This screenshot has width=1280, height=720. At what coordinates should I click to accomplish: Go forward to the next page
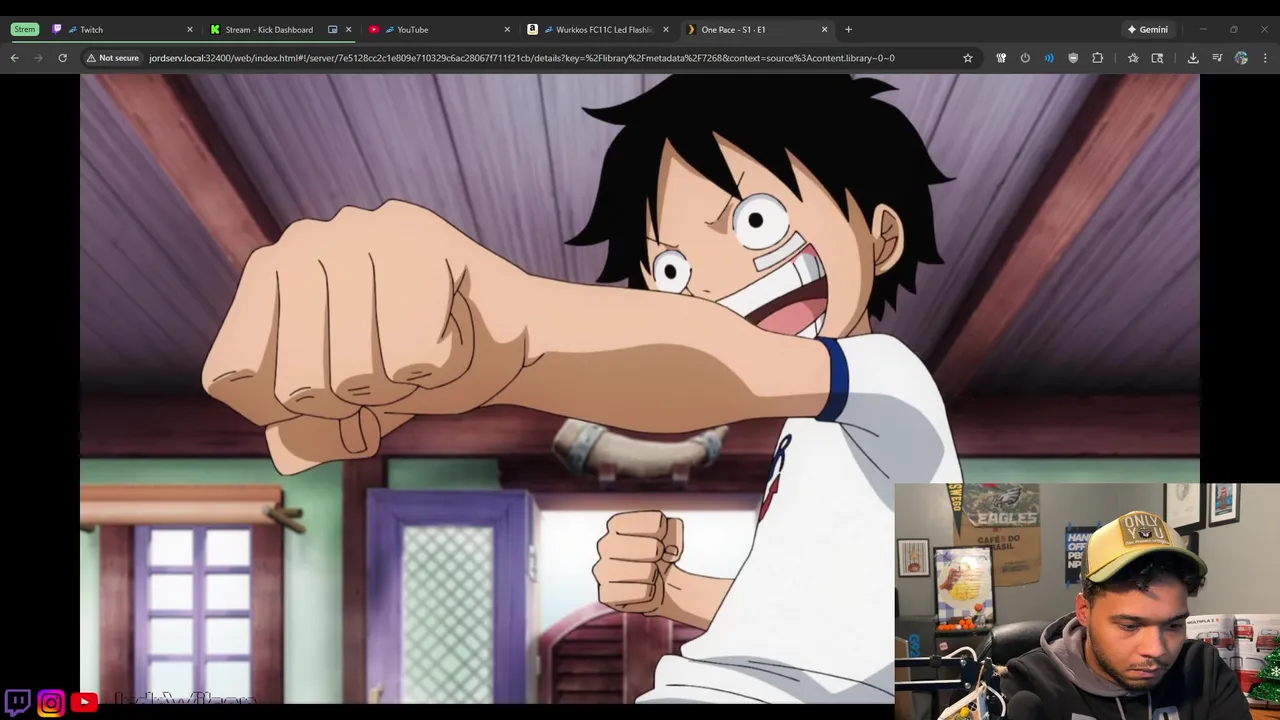[38, 58]
